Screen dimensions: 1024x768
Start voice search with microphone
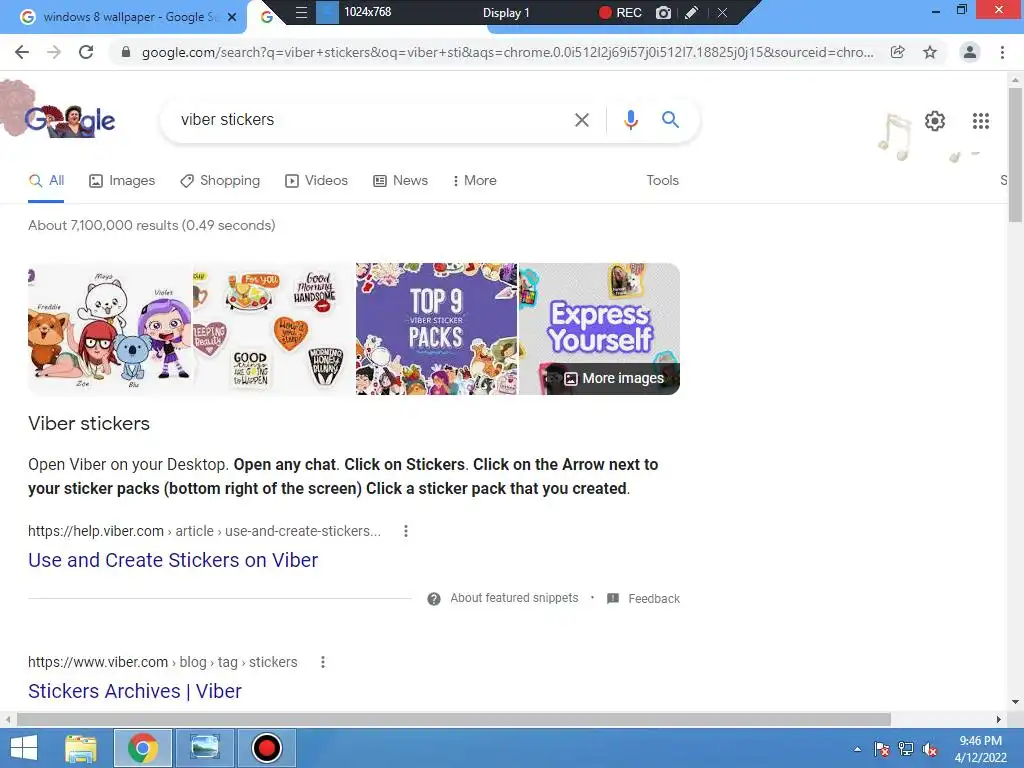[630, 120]
